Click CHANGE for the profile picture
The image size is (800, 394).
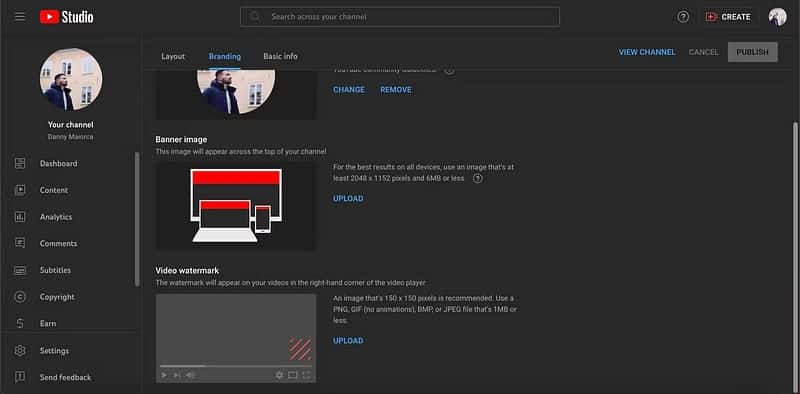click(x=349, y=90)
